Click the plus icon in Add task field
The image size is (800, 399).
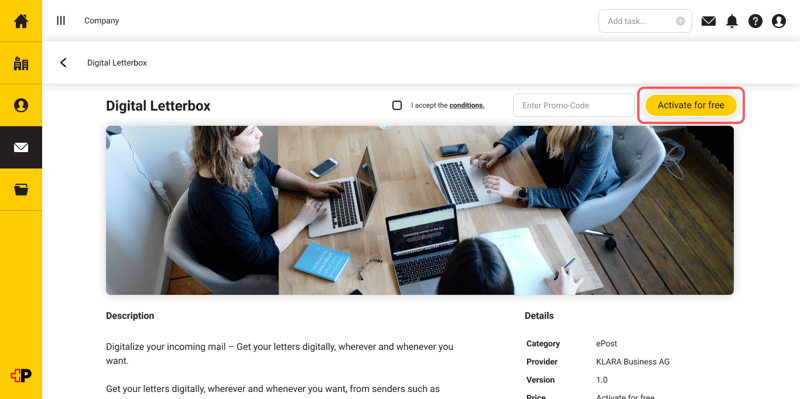[x=680, y=21]
